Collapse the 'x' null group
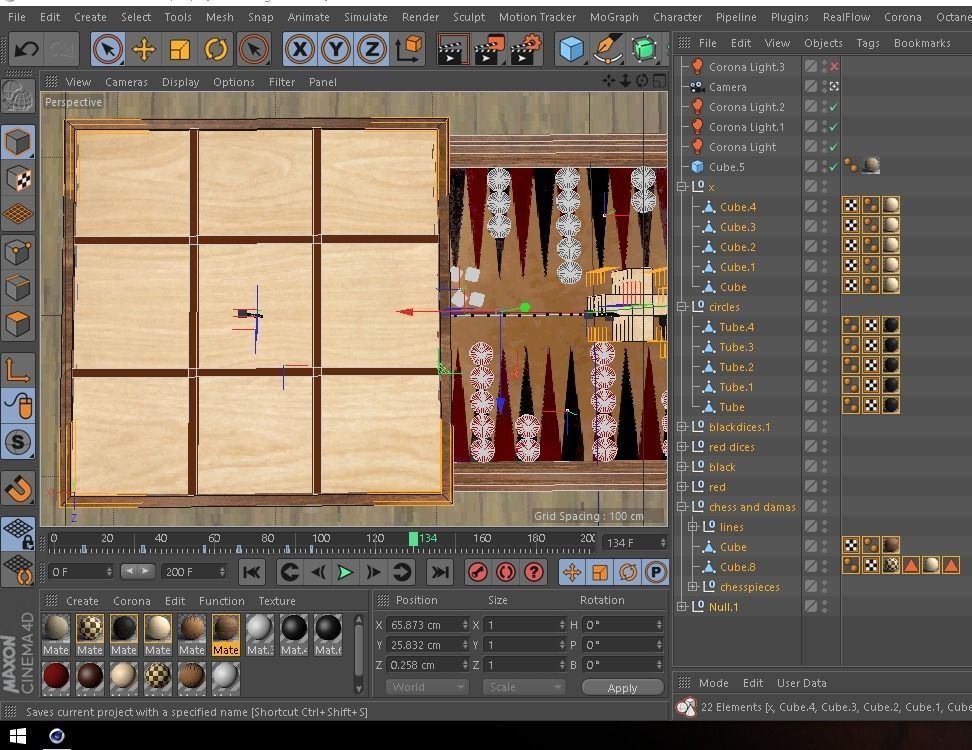Viewport: 972px width, 750px height. pos(682,187)
